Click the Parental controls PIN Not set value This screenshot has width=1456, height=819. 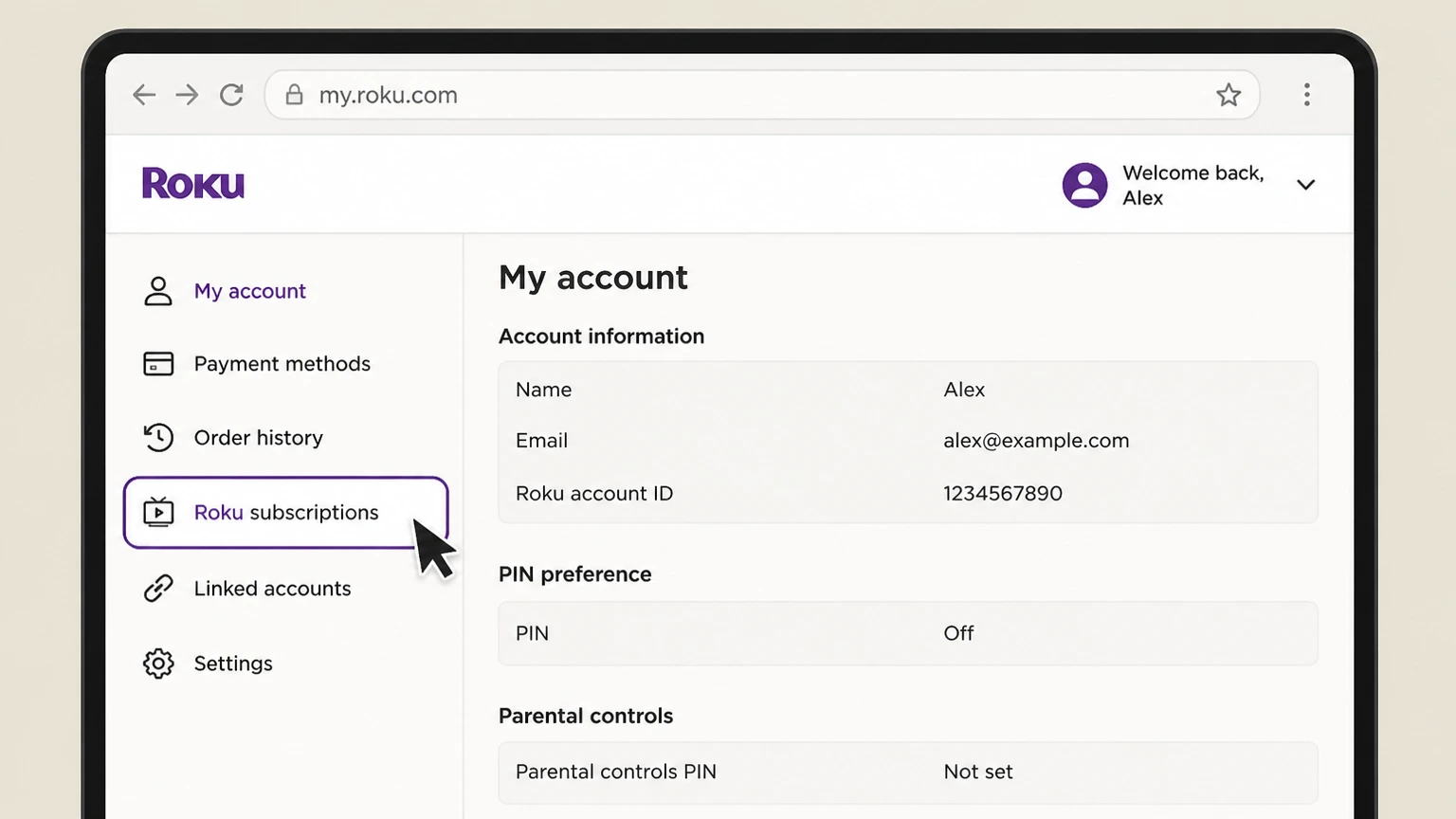978,772
